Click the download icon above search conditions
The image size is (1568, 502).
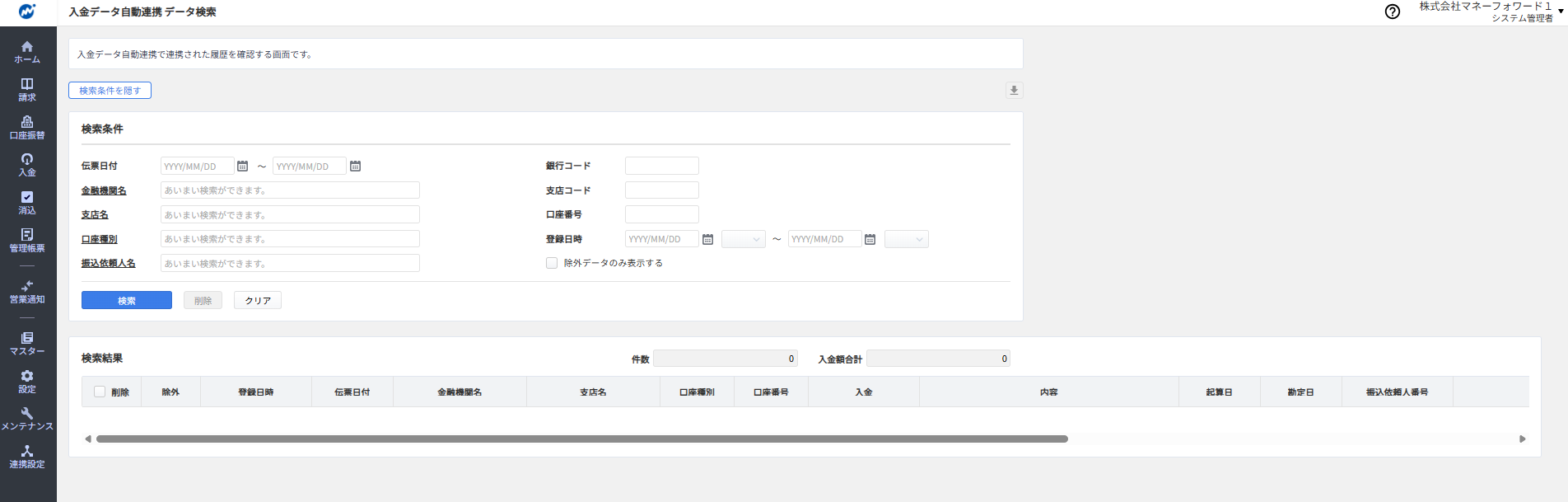click(x=1014, y=91)
